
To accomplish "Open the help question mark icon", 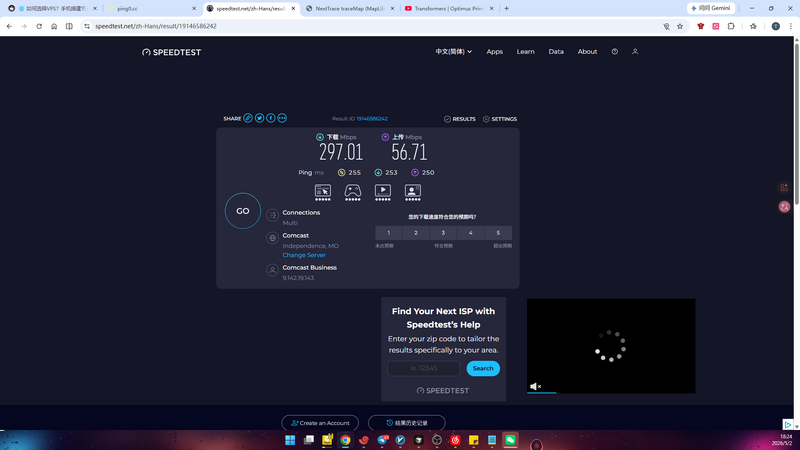I will pos(615,52).
